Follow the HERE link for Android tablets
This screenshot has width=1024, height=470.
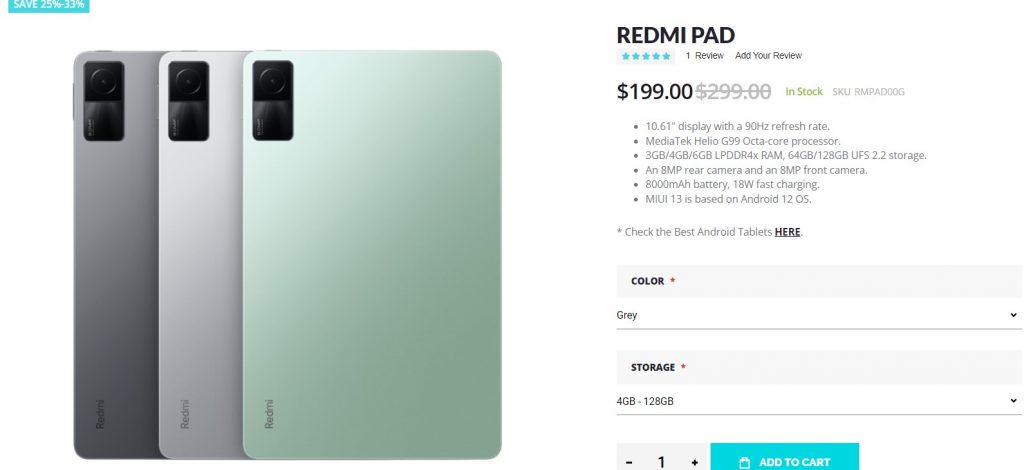[x=787, y=232]
